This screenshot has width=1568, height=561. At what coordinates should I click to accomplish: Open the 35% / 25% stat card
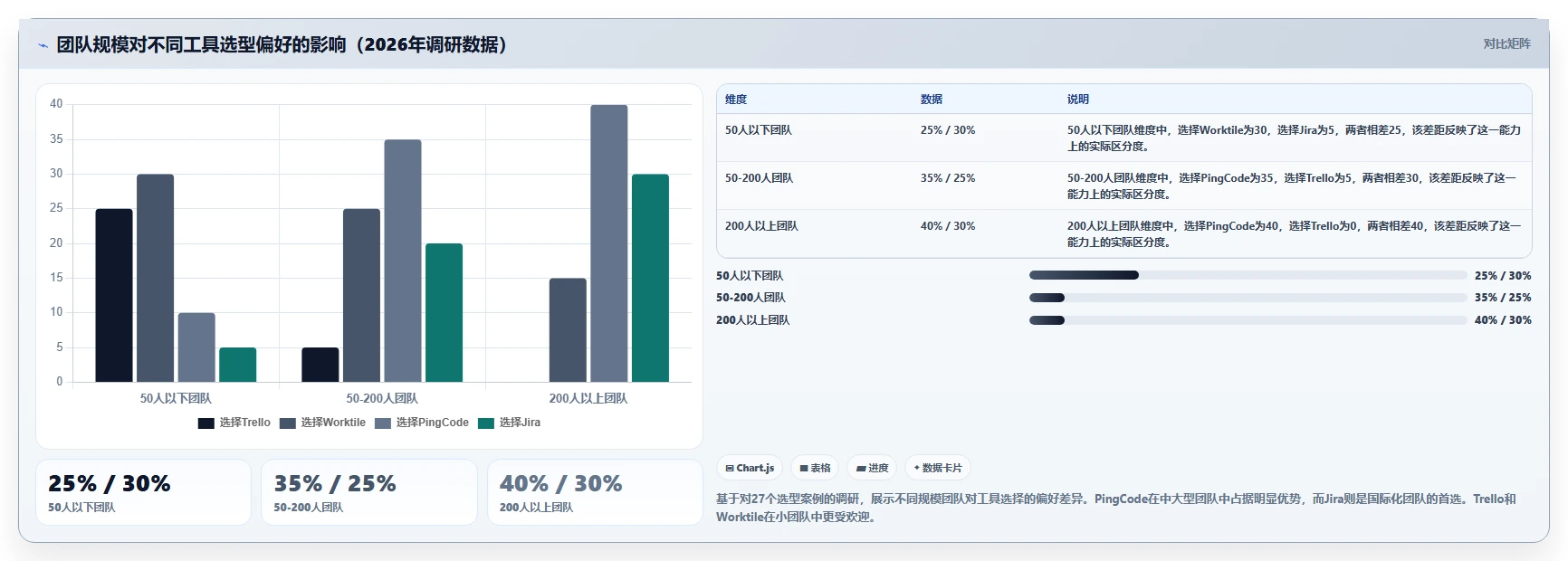click(x=369, y=492)
